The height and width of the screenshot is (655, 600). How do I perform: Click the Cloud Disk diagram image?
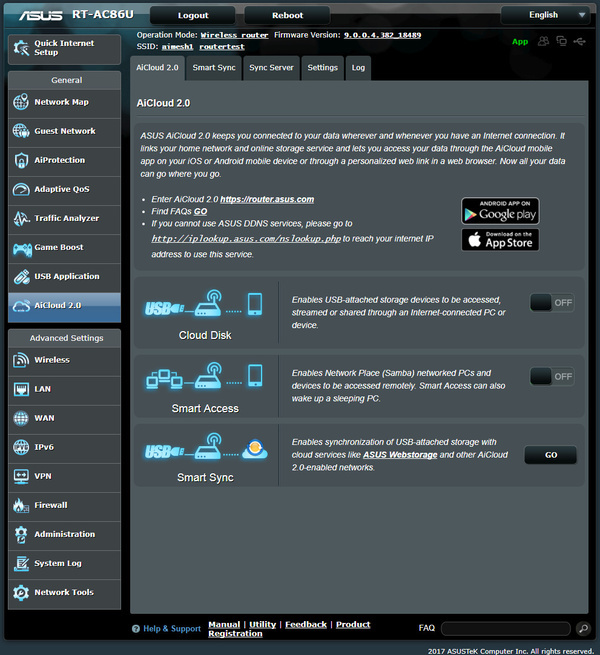tap(203, 304)
